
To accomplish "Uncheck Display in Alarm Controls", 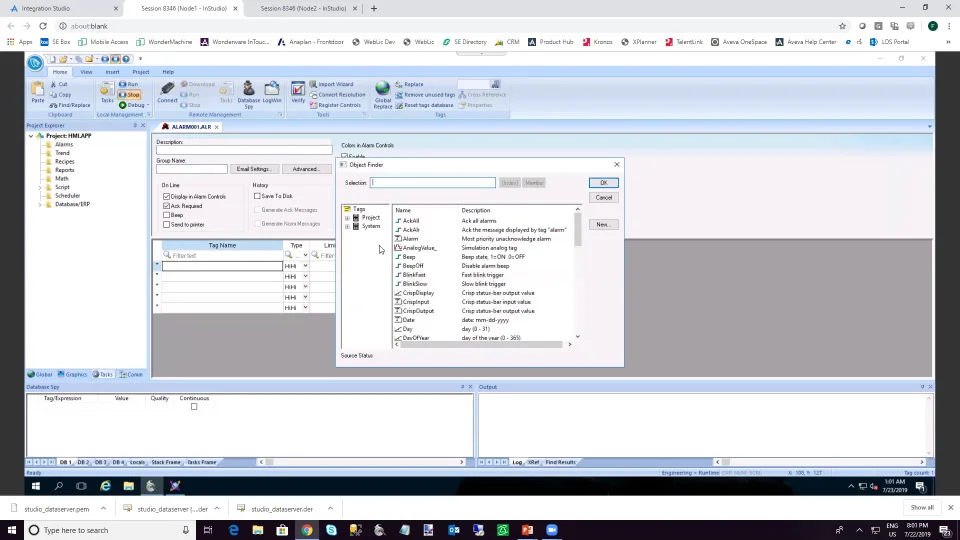I will [x=166, y=197].
